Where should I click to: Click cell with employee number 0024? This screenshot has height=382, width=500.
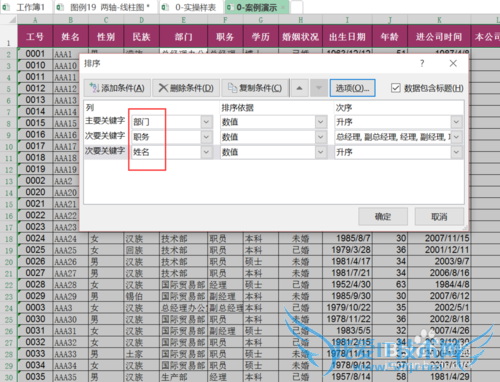coord(35,238)
